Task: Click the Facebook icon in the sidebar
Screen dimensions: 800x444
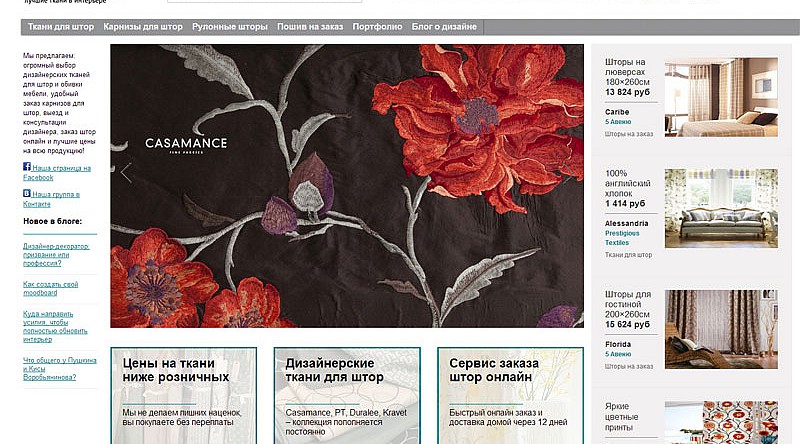Action: [x=27, y=168]
